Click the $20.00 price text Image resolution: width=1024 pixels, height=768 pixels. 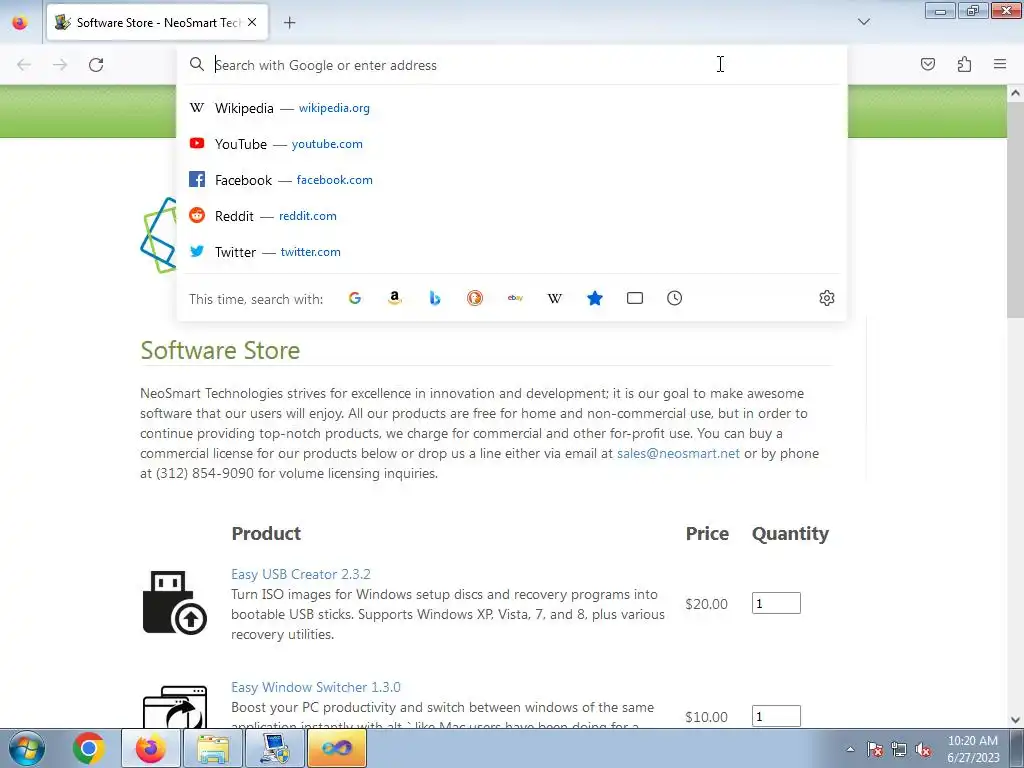(706, 604)
